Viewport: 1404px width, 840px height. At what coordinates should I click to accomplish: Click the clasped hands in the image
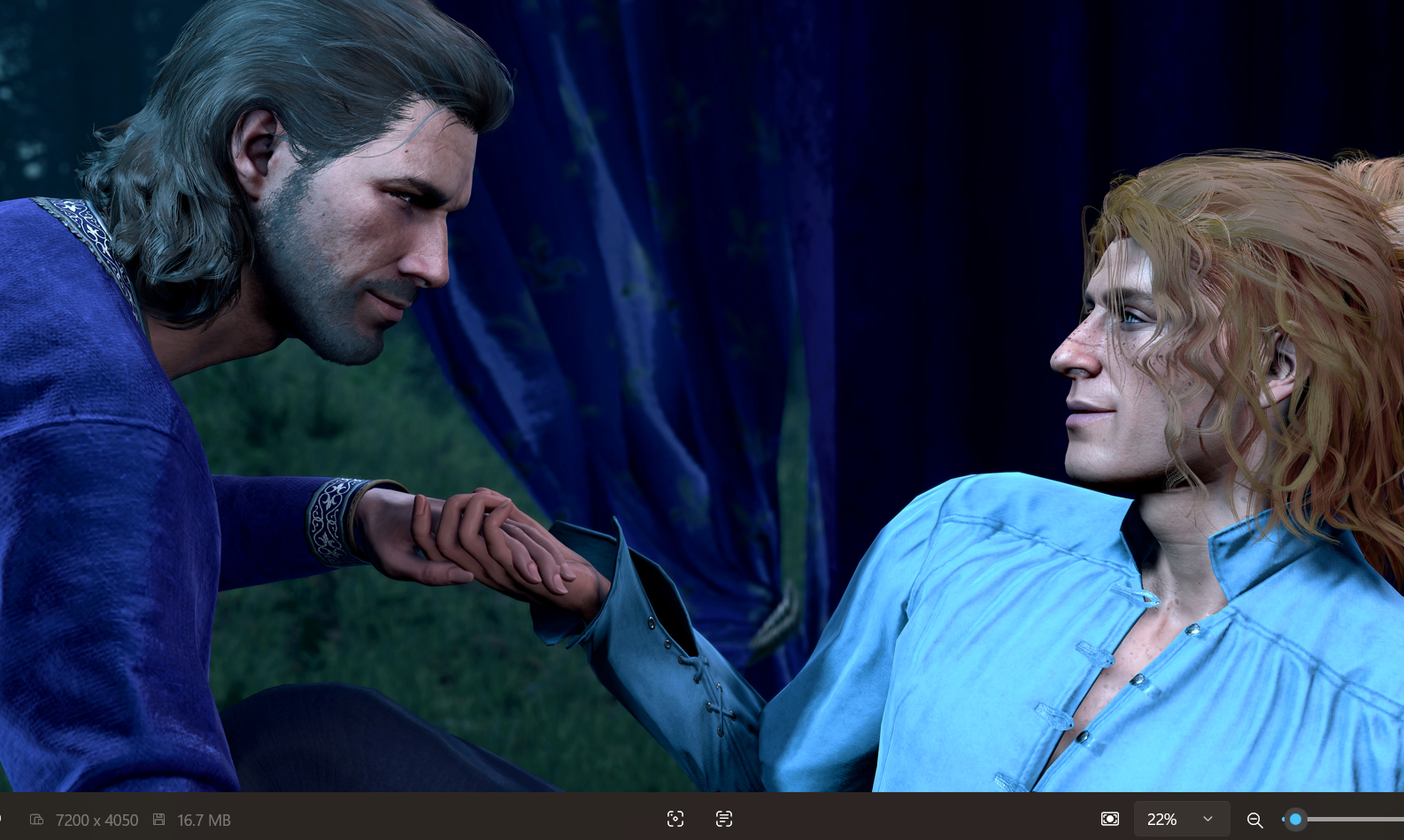pyautogui.click(x=496, y=540)
